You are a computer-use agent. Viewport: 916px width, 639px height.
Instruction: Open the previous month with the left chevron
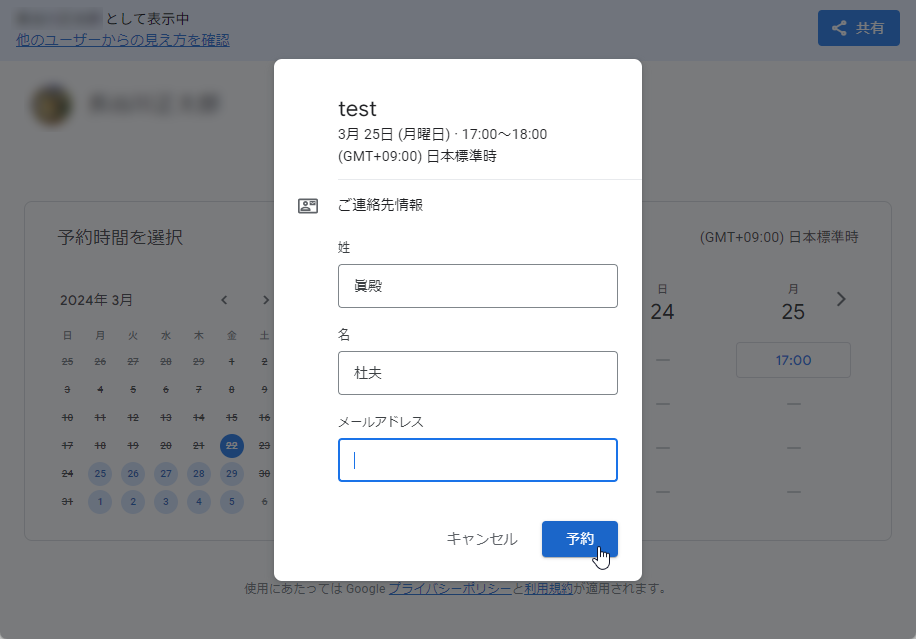pyautogui.click(x=224, y=299)
